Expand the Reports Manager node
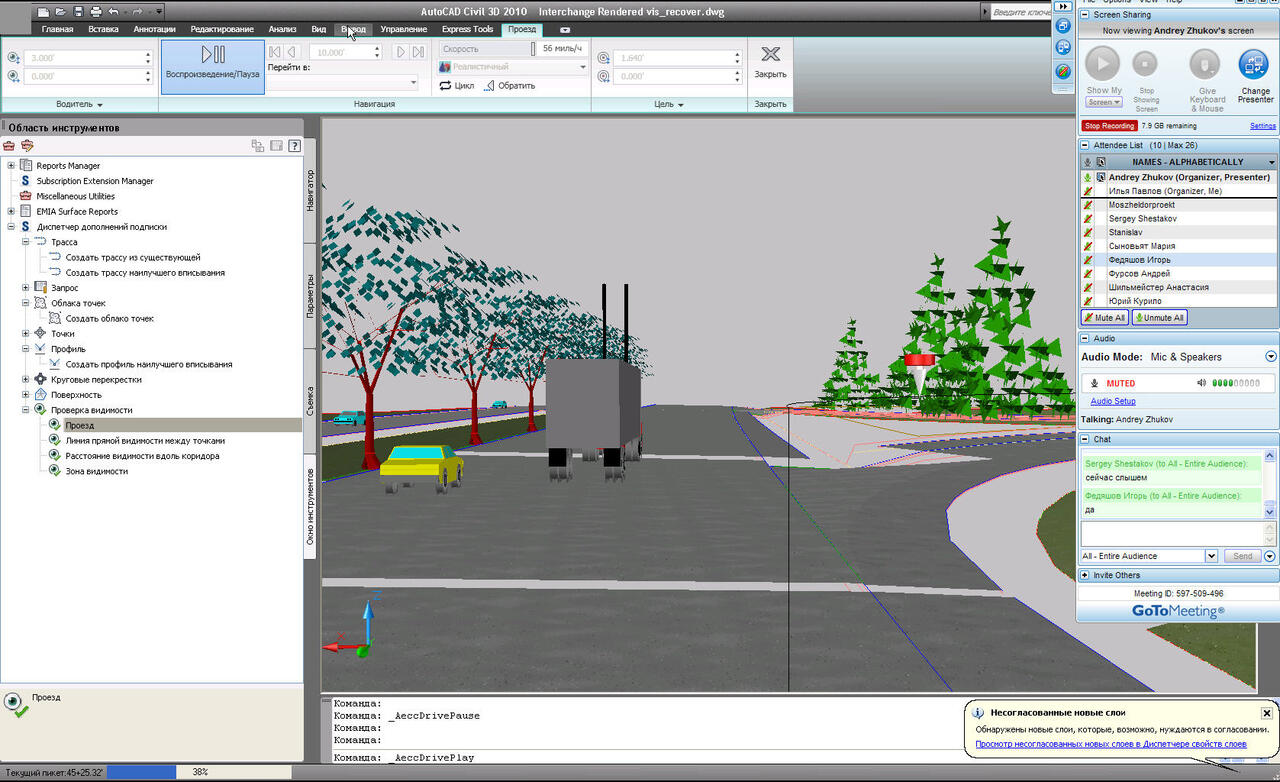 [x=11, y=166]
